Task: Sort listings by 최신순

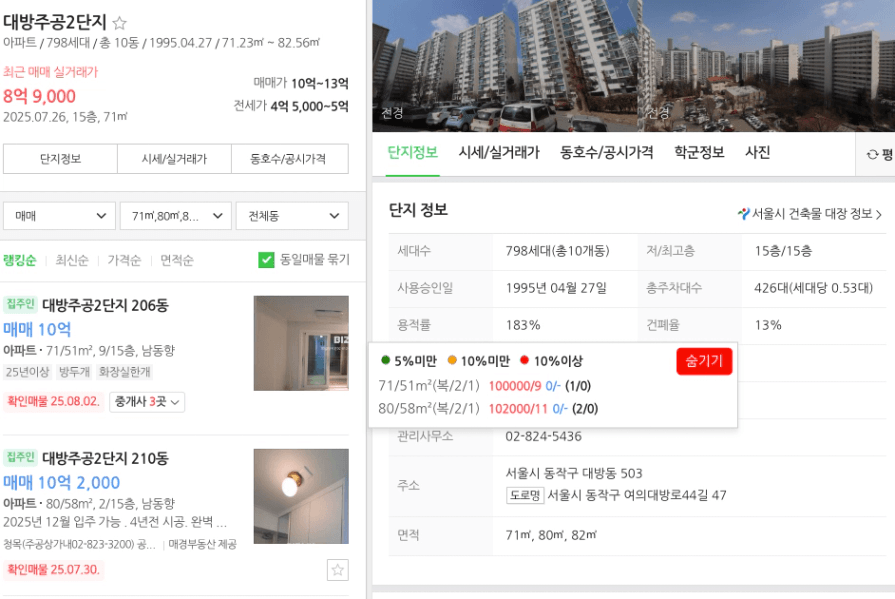Action: point(72,260)
